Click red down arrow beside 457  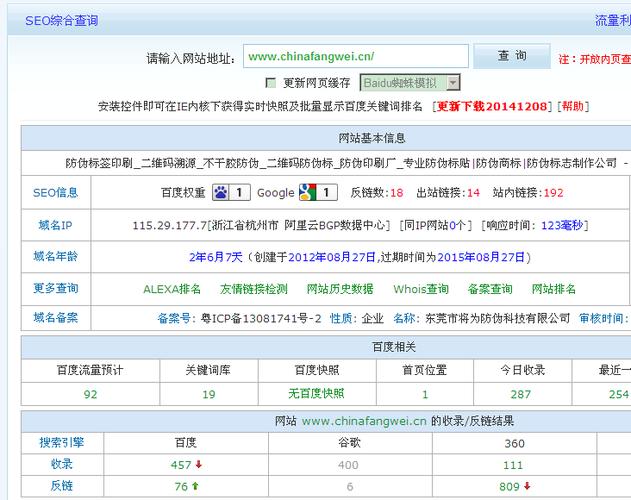(198, 465)
